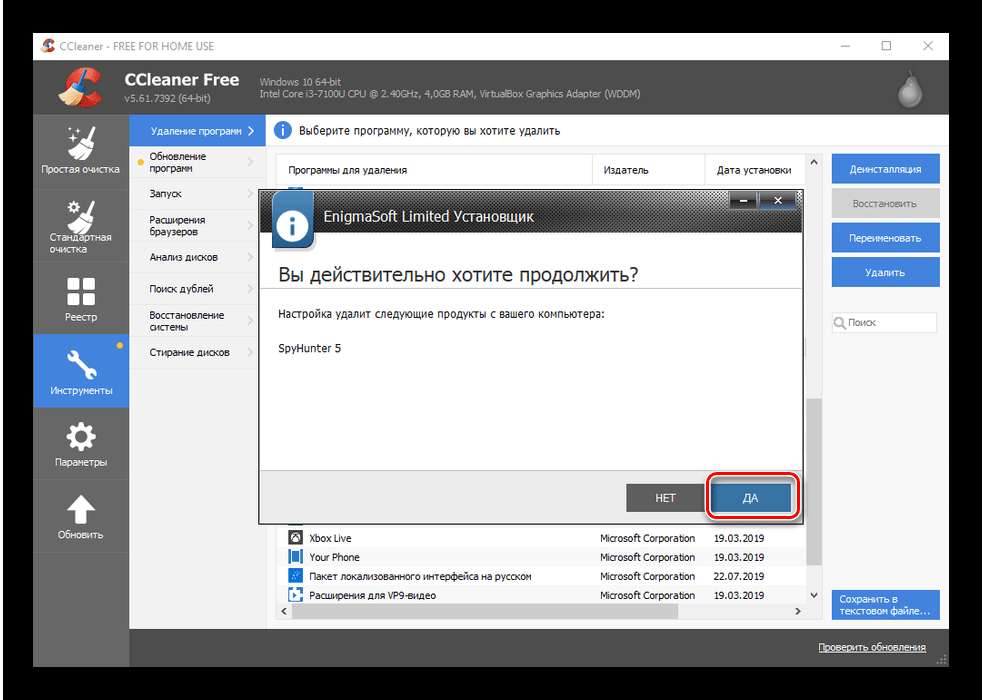Click the EnigmaSoft dialog info icon
The image size is (982, 700).
tap(292, 220)
